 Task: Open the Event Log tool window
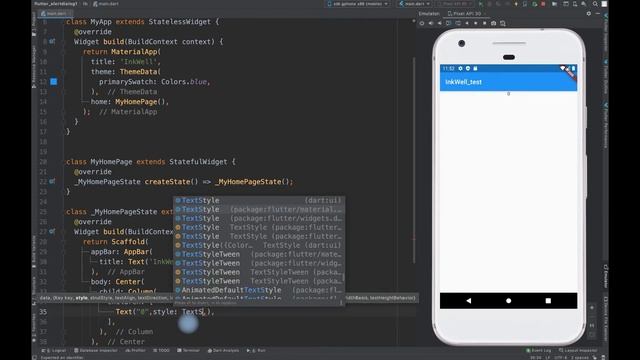pos(539,350)
